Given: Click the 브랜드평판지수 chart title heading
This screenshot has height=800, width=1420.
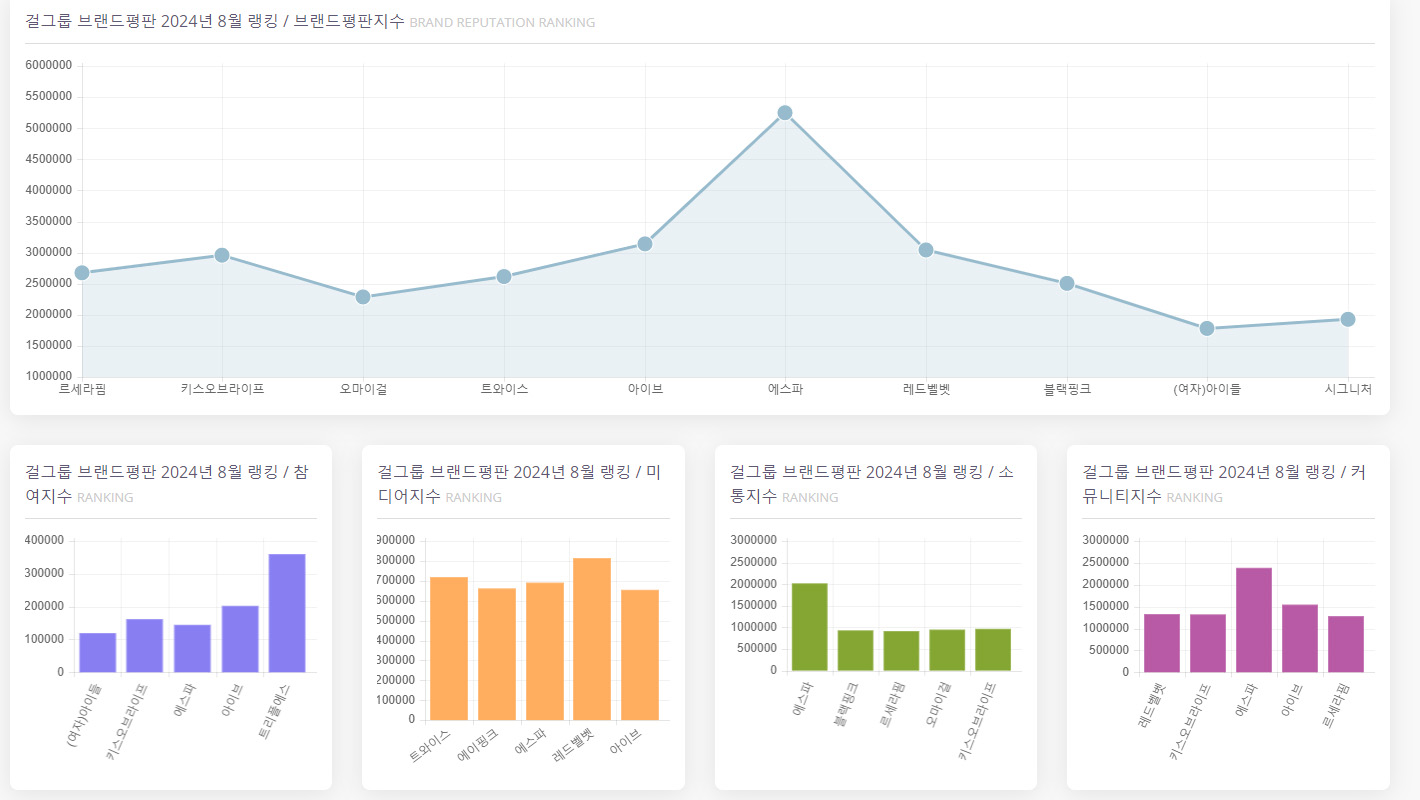Looking at the screenshot, I should [x=215, y=21].
